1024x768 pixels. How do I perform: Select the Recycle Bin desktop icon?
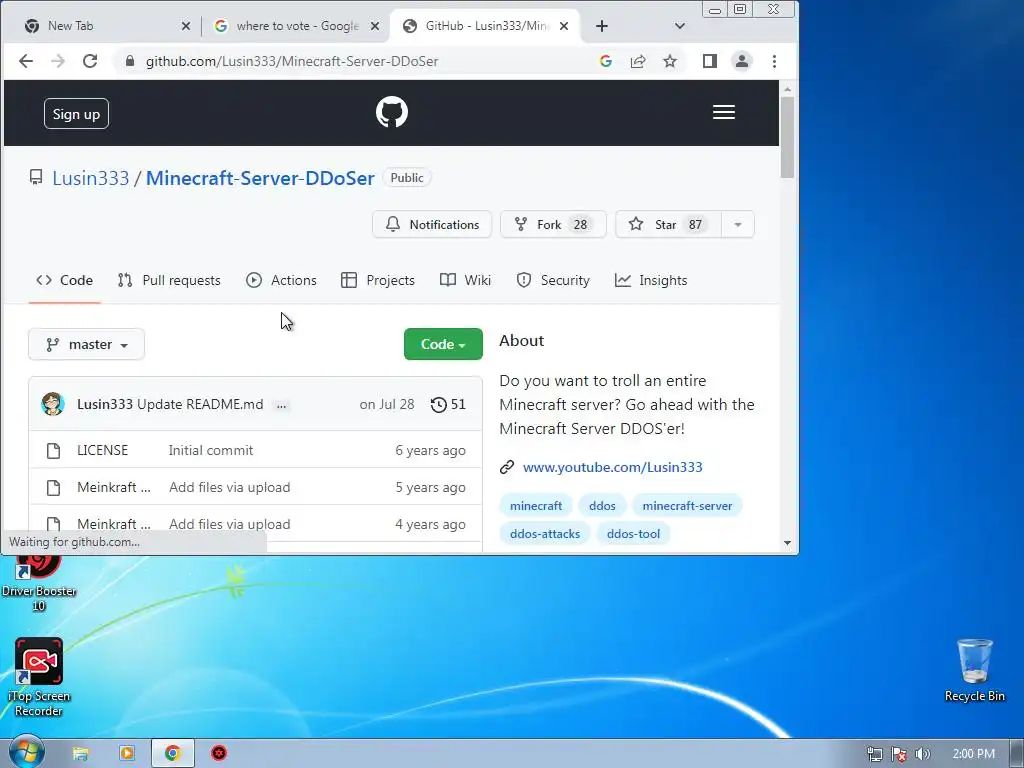point(974,670)
